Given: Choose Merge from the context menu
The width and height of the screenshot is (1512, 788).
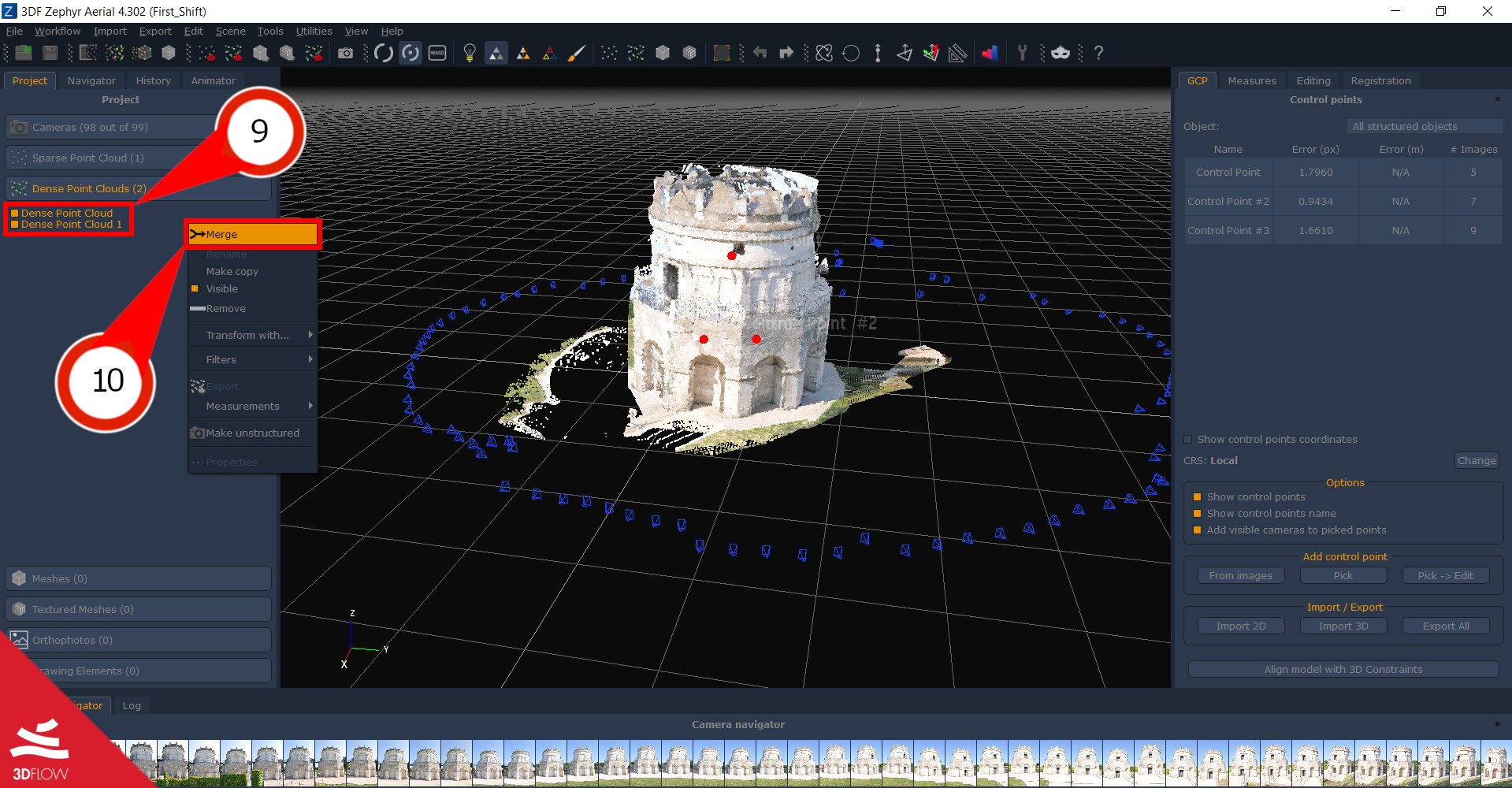Looking at the screenshot, I should [x=252, y=235].
